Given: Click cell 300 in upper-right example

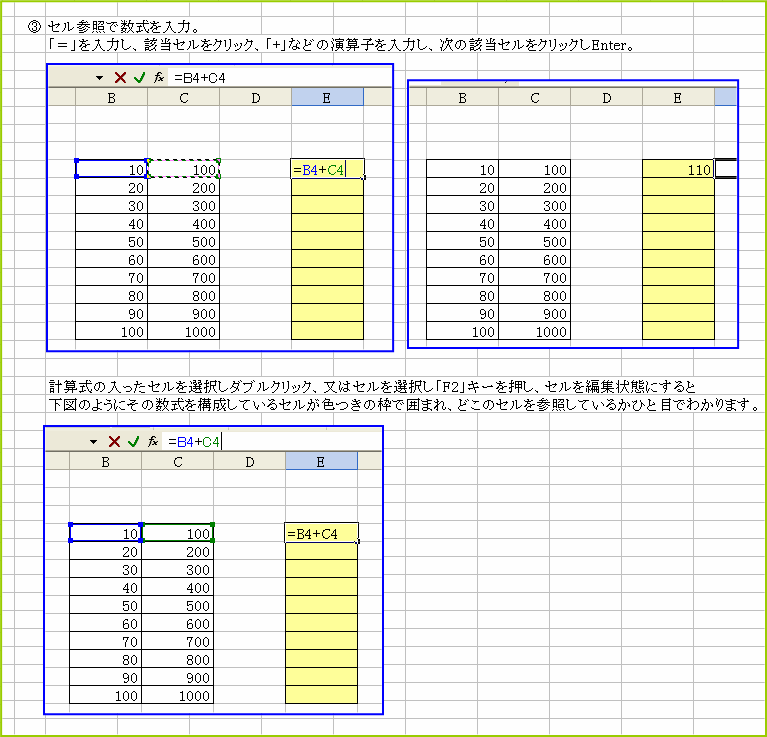Looking at the screenshot, I should (x=534, y=205).
